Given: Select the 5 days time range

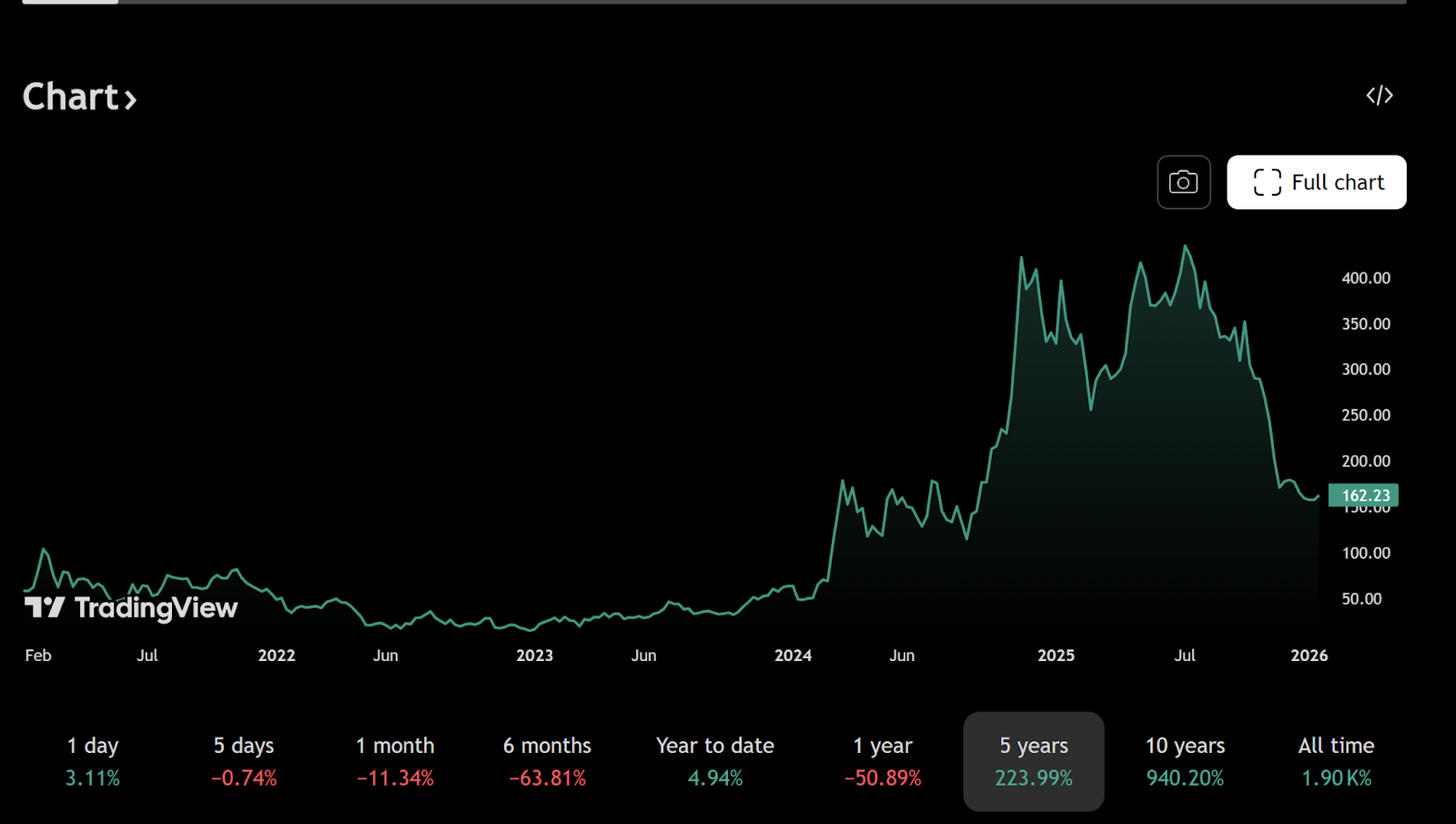Looking at the screenshot, I should click(243, 760).
